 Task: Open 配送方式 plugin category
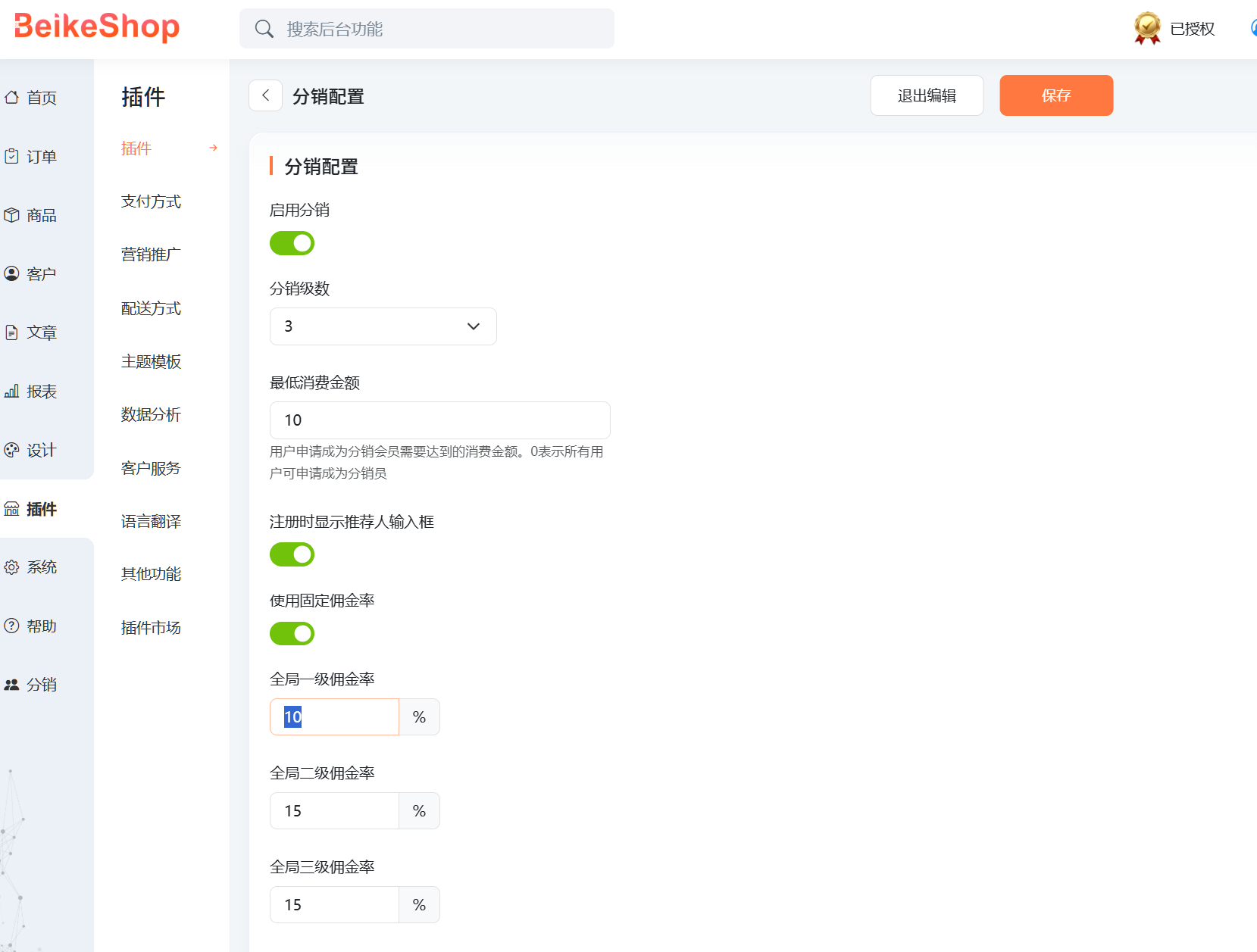click(x=151, y=308)
